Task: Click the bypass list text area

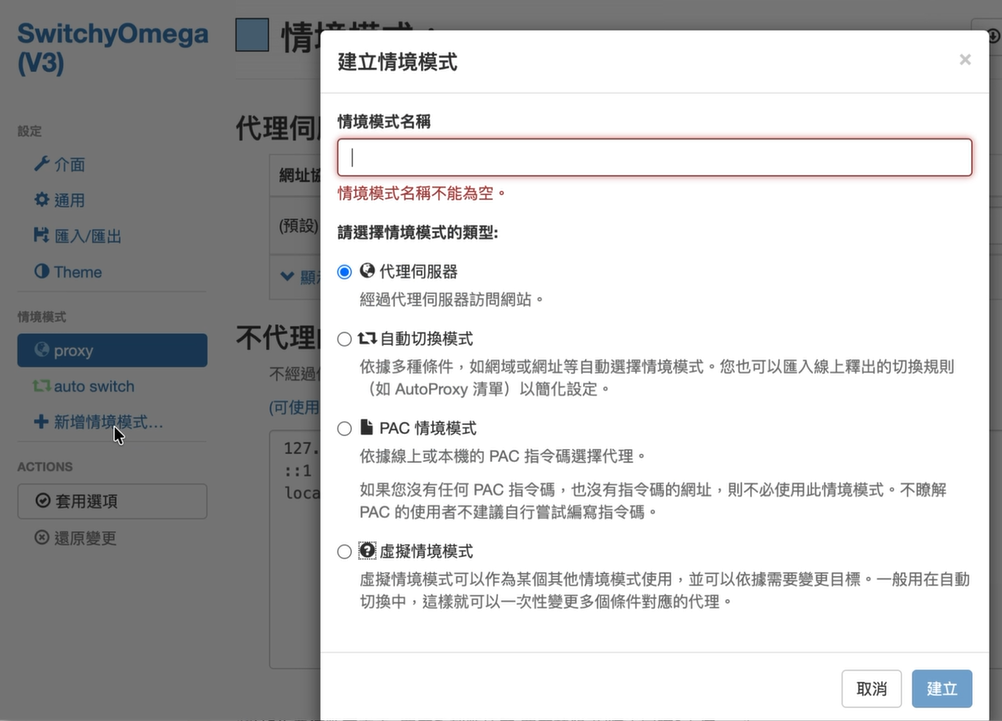Action: point(295,550)
